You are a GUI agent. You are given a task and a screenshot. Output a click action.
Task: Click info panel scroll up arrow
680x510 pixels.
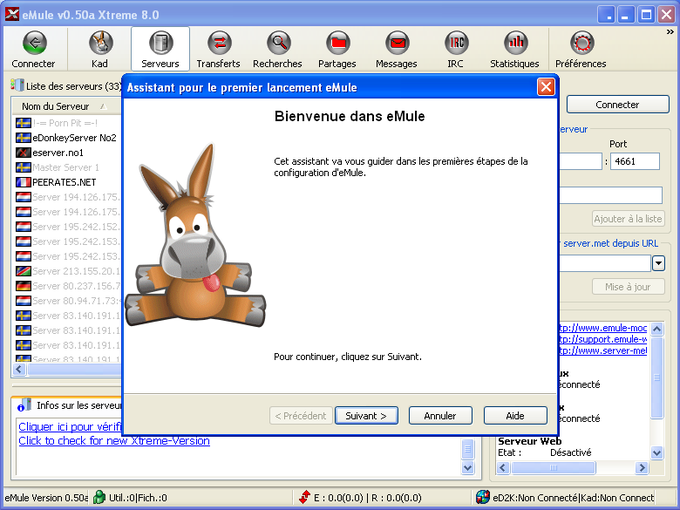pos(657,329)
